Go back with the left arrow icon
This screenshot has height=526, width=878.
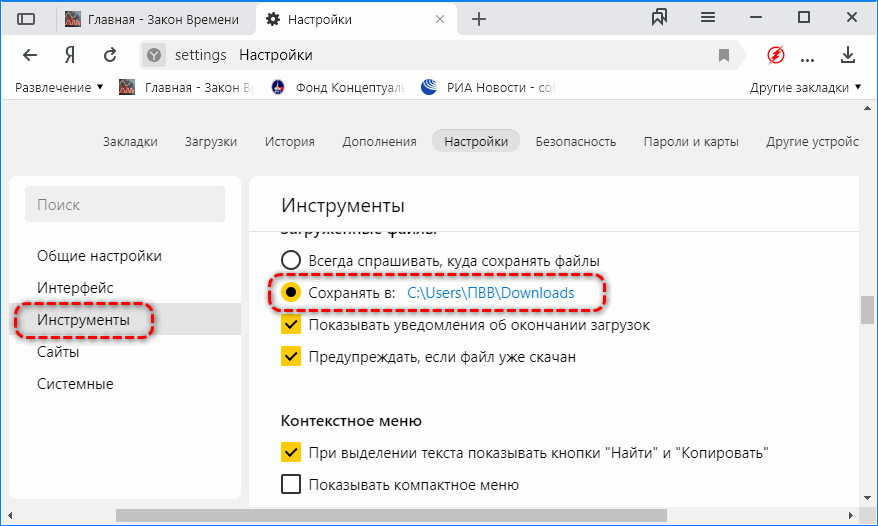(x=30, y=55)
